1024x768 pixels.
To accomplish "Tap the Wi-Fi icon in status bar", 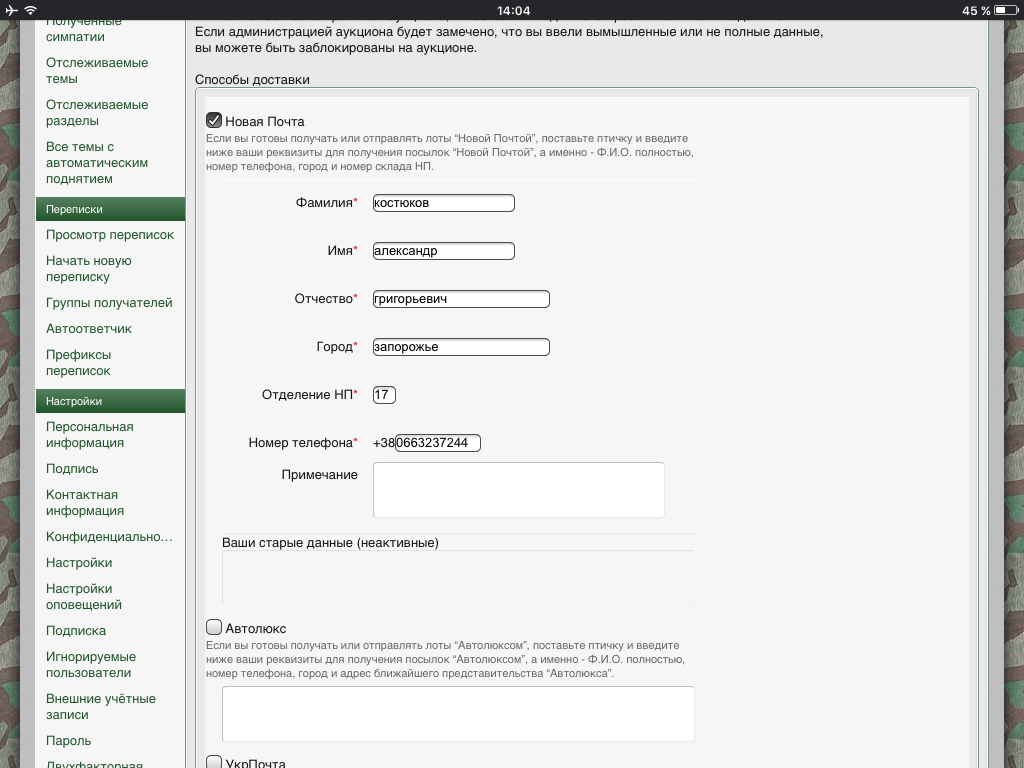I will (x=31, y=10).
